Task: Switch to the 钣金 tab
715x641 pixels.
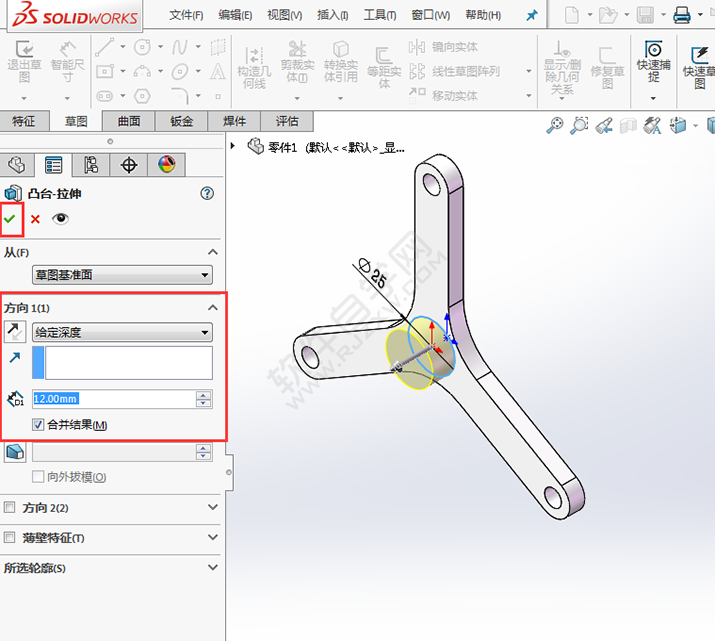Action: tap(181, 121)
